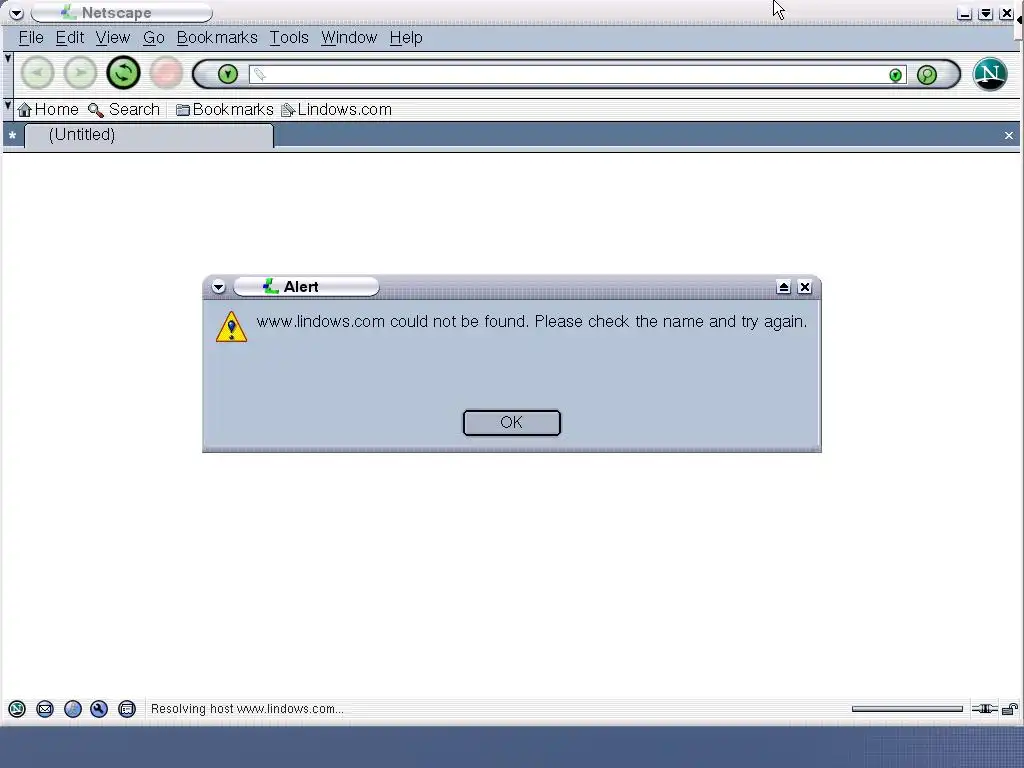Go forward with the Forward arrow button

80,73
